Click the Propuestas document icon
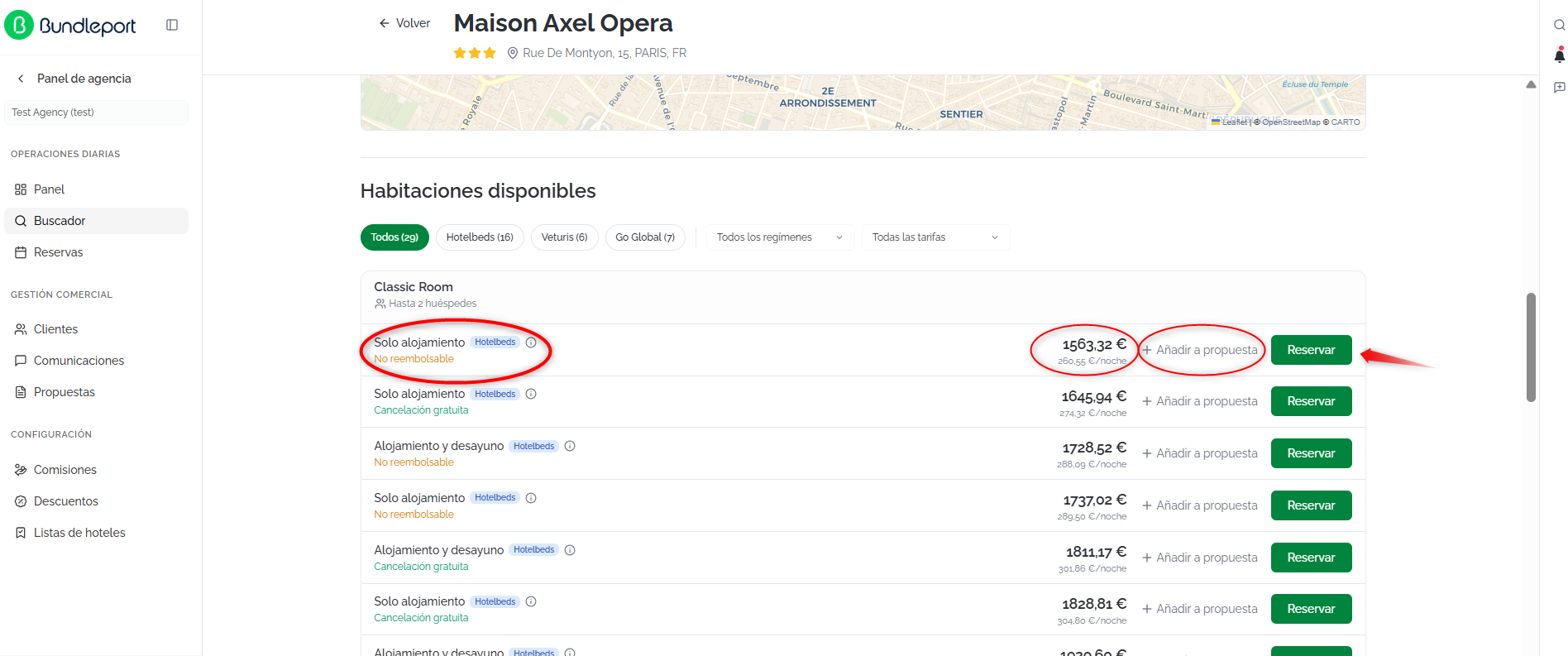This screenshot has height=656, width=1568. (21, 392)
